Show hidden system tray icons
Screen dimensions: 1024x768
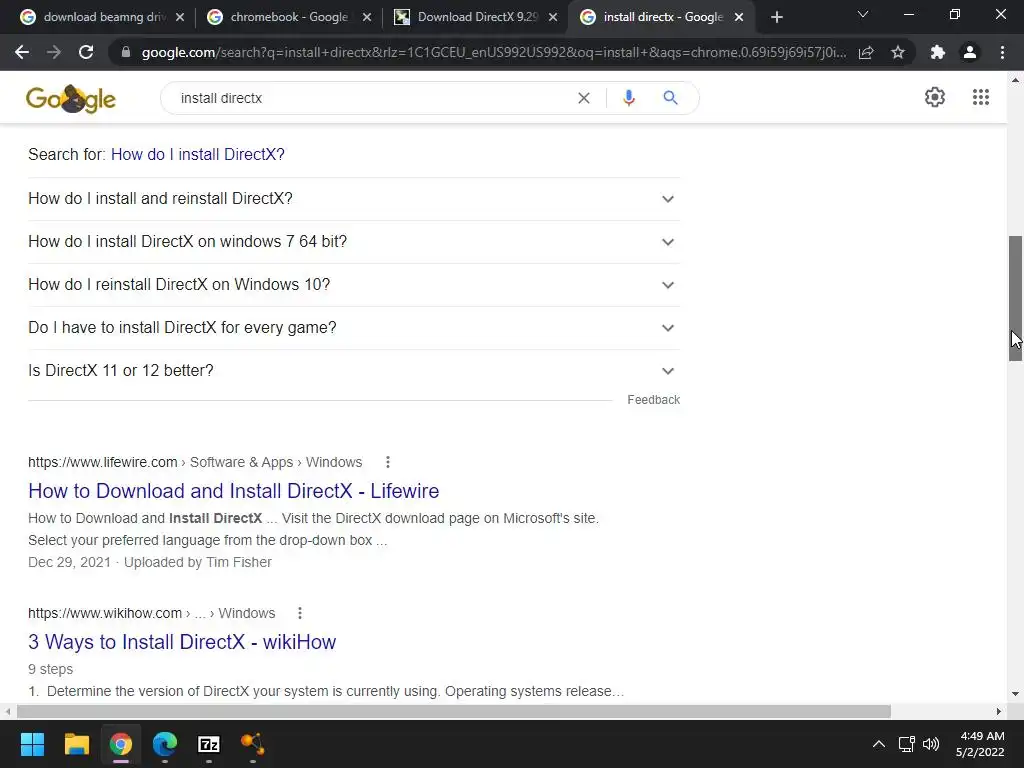pos(879,744)
